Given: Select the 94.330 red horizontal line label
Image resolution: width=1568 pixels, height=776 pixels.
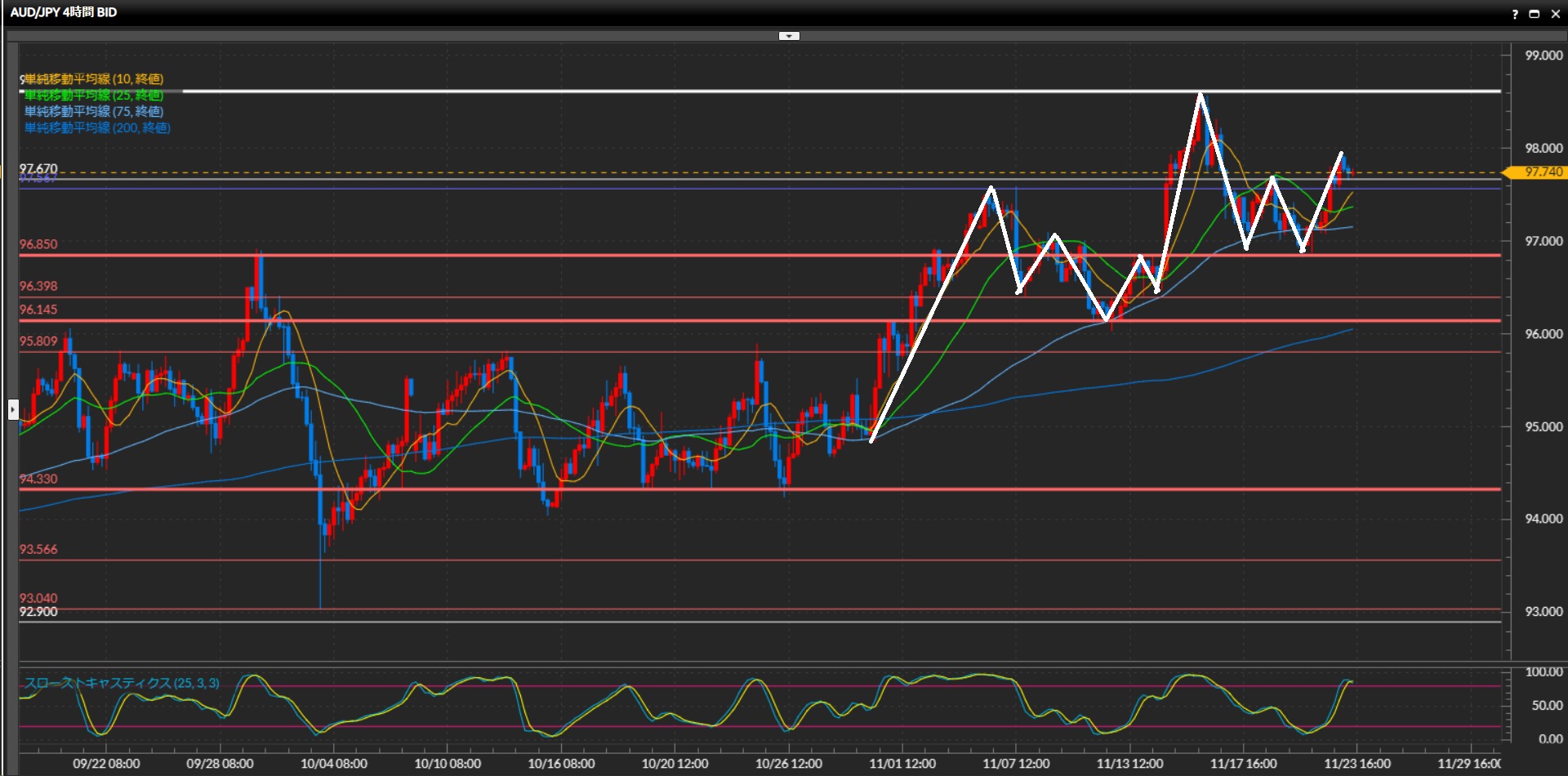Looking at the screenshot, I should 38,479.
